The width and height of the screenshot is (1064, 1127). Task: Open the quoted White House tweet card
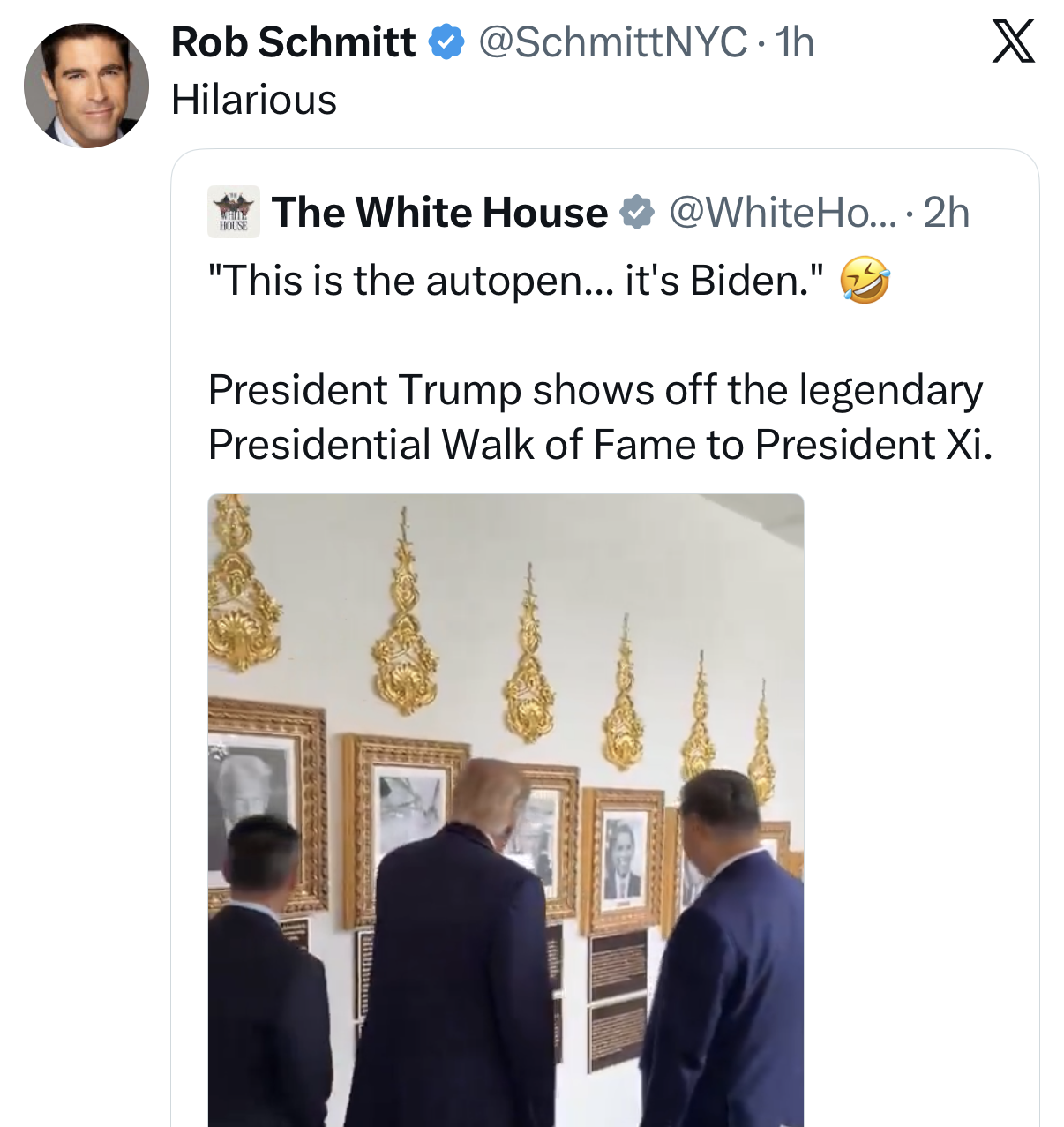click(x=605, y=638)
